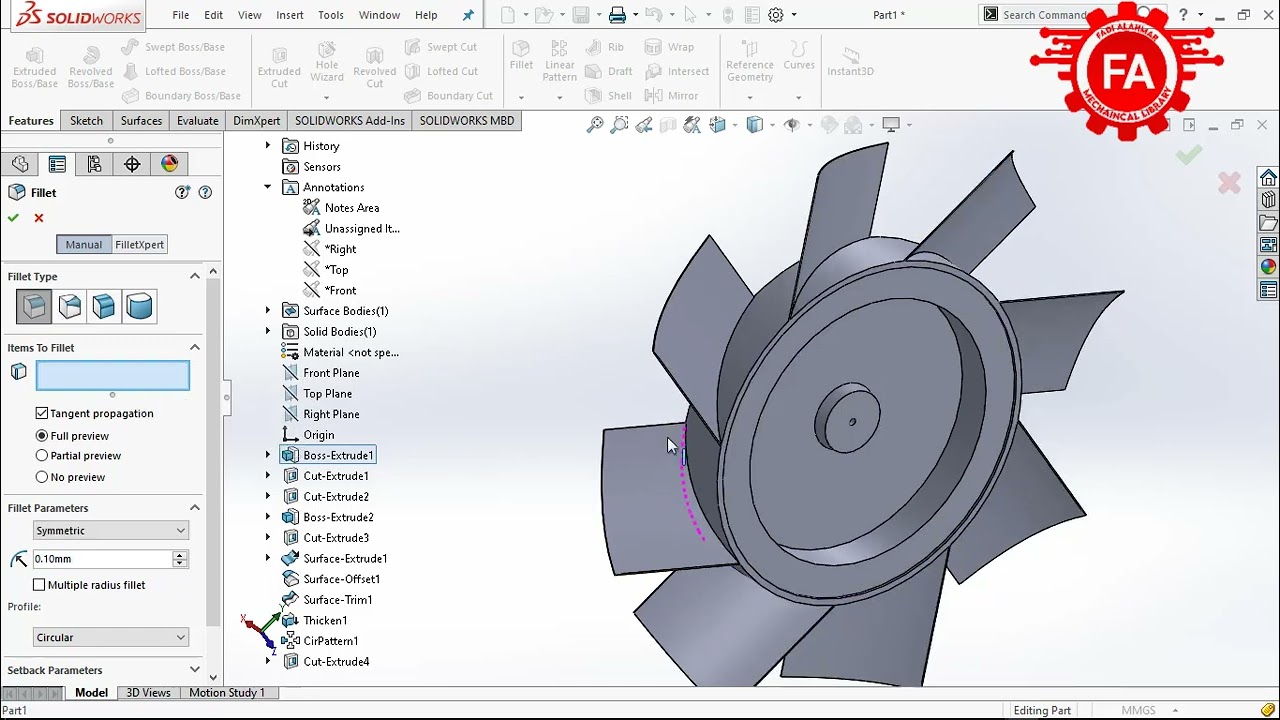Click the PropertyManager vertical scrollbar
1280x720 pixels.
(213, 450)
